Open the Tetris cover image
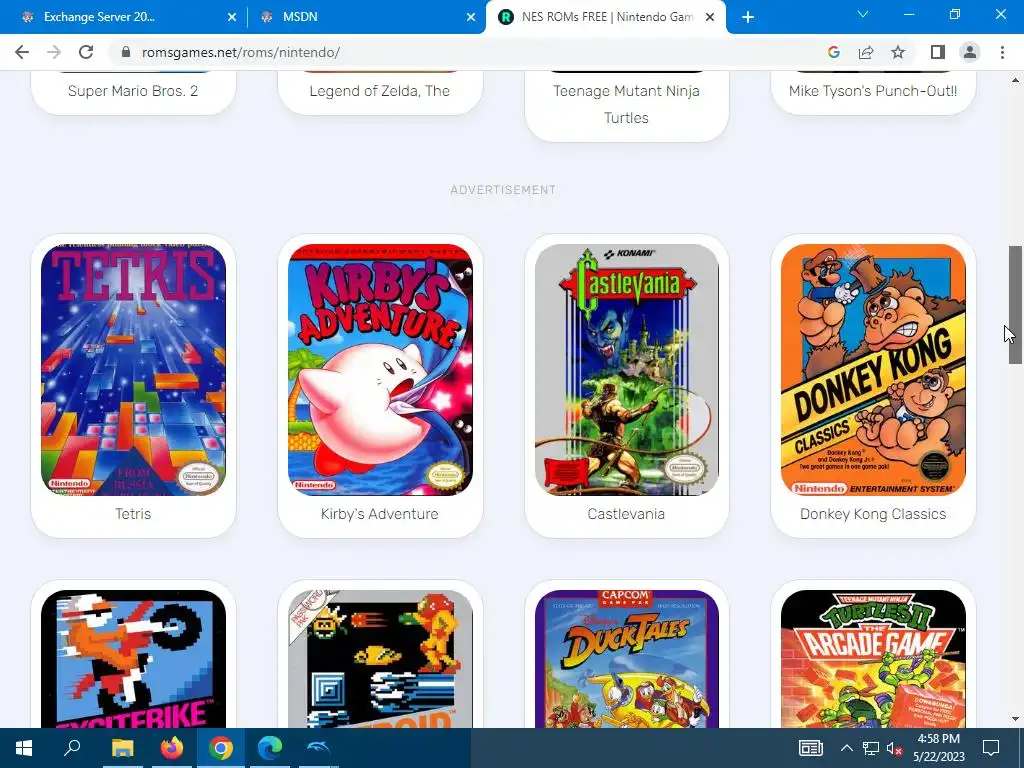This screenshot has width=1024, height=768. tap(133, 370)
